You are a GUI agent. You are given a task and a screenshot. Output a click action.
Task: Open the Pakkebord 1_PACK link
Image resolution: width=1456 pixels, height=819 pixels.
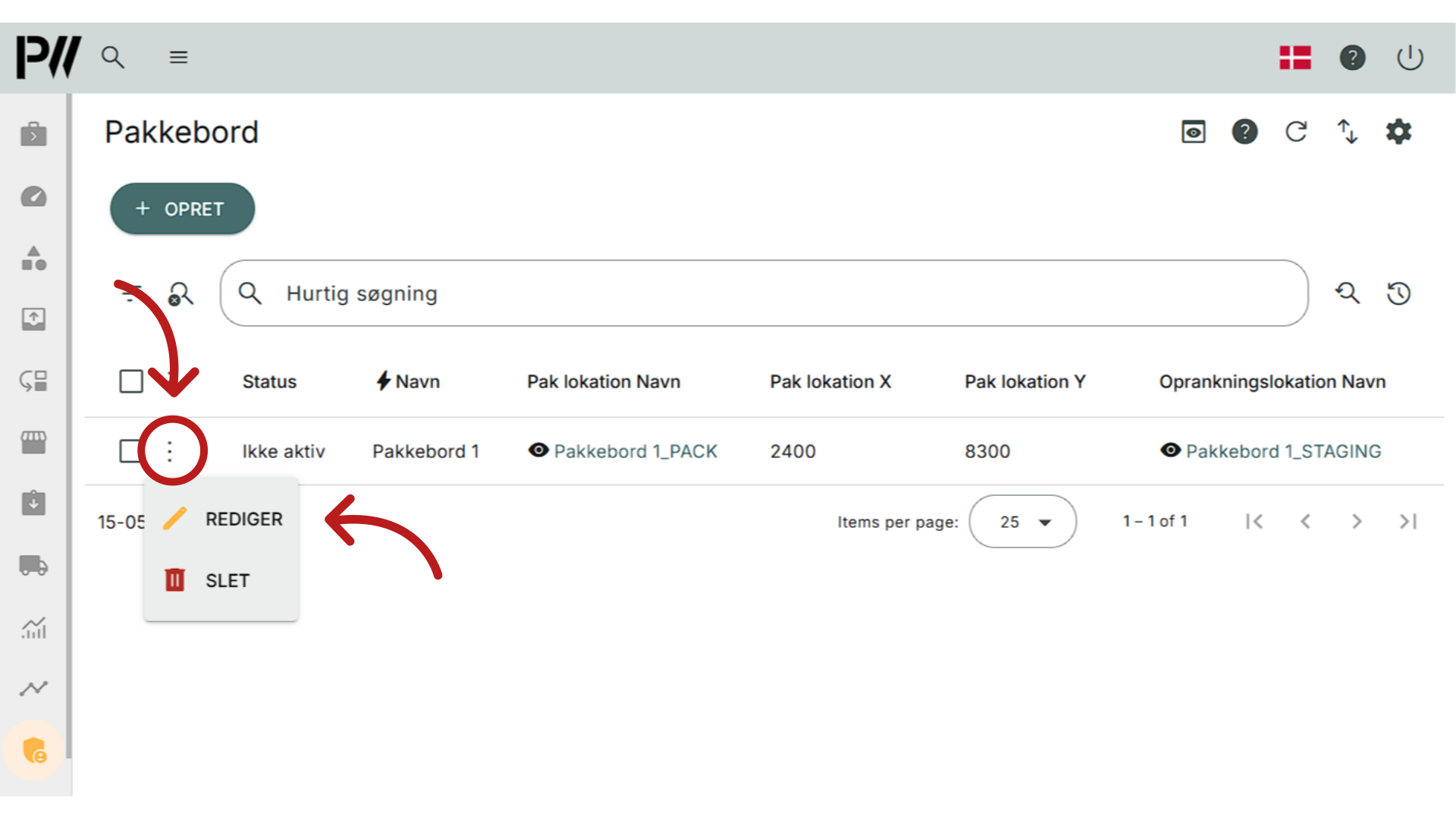coord(635,451)
